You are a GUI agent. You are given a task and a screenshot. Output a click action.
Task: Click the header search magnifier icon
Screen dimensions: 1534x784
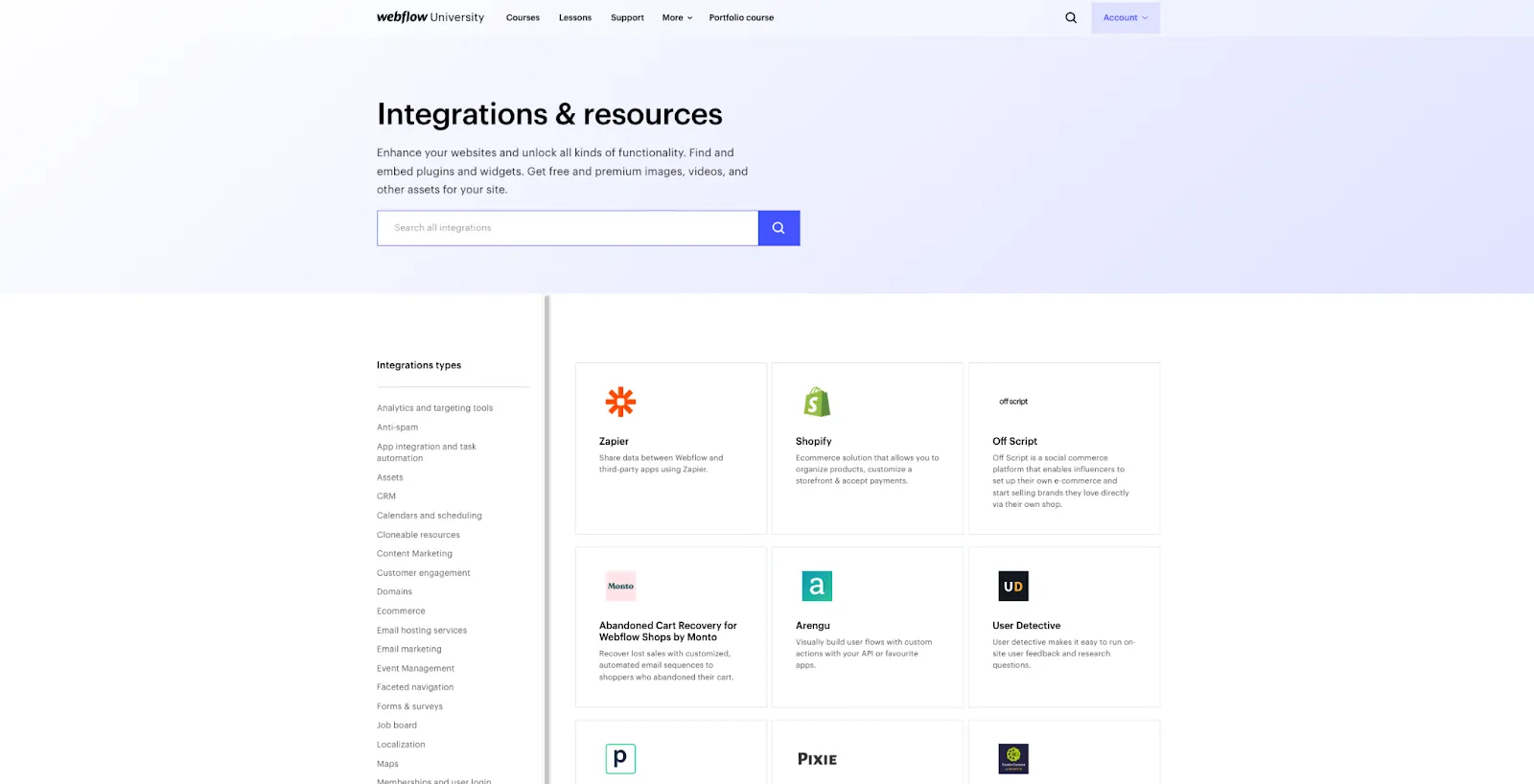click(x=1071, y=17)
